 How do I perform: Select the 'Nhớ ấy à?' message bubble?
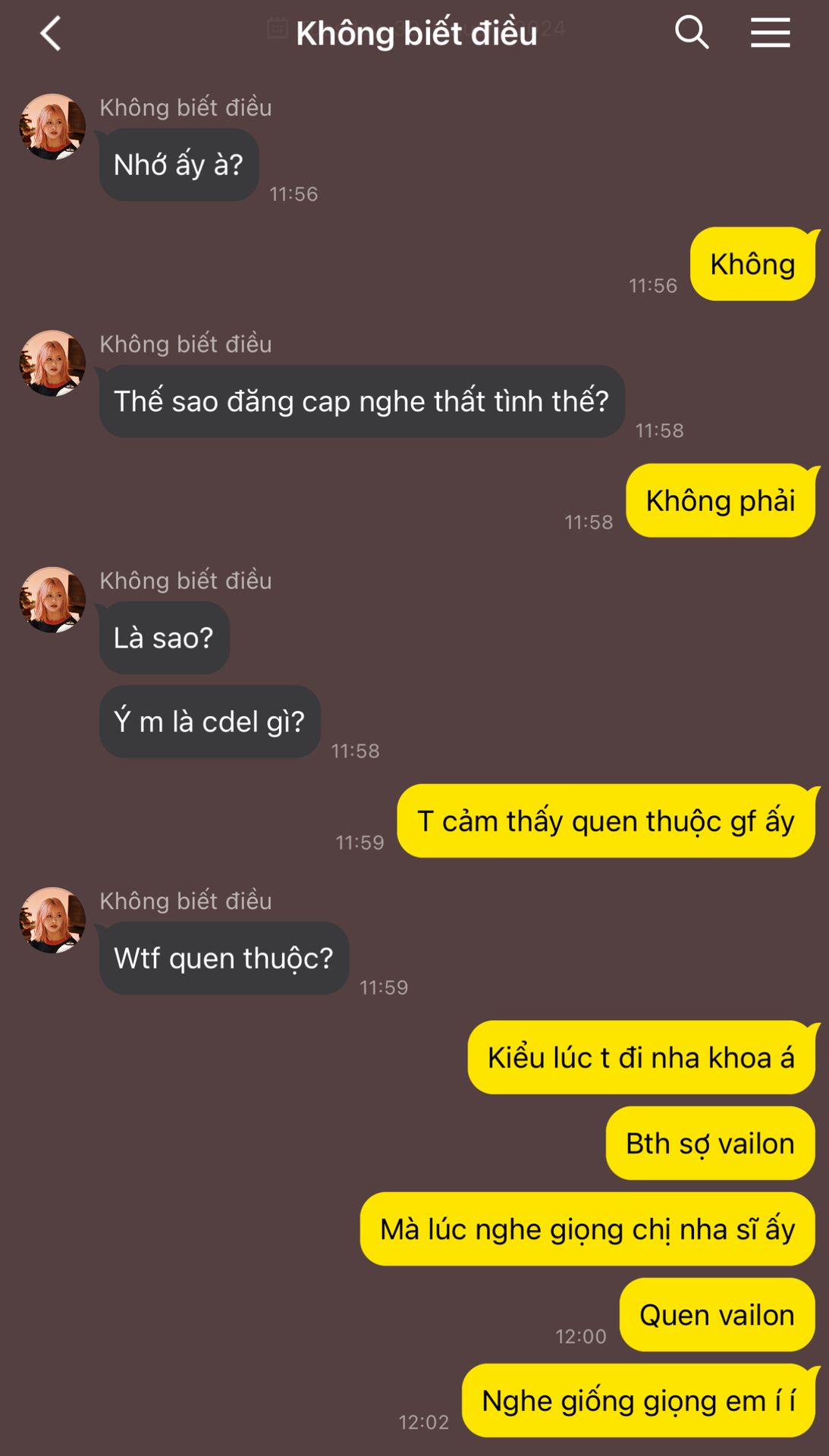click(x=179, y=165)
